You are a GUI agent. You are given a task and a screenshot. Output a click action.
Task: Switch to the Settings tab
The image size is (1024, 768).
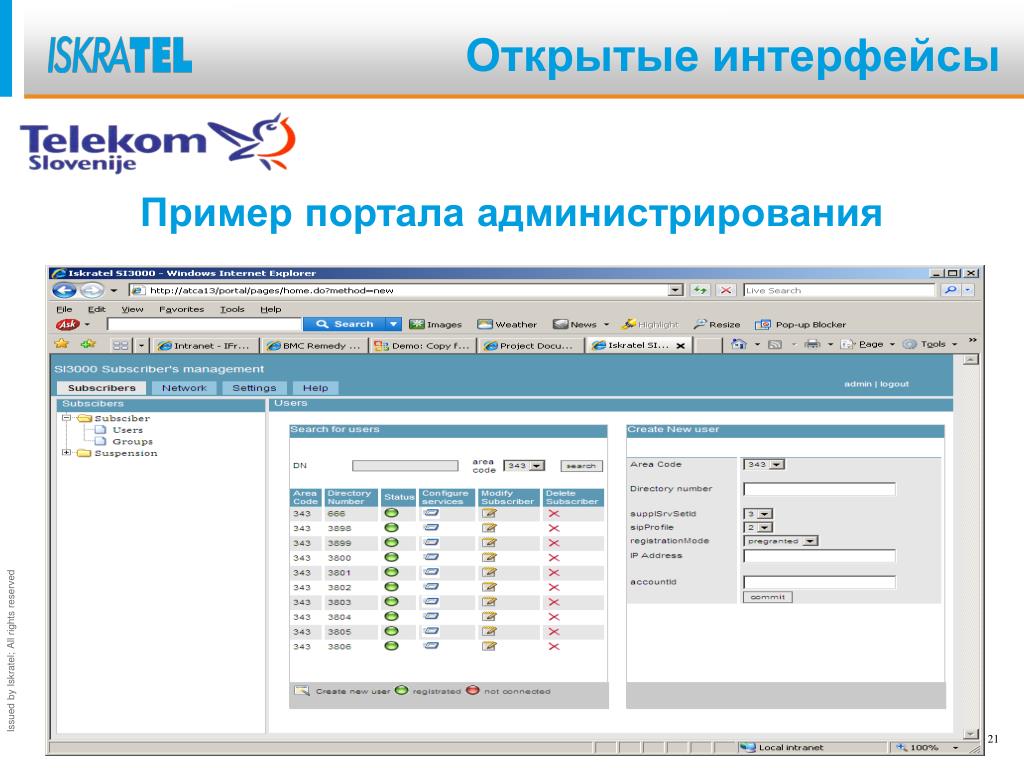click(x=254, y=388)
